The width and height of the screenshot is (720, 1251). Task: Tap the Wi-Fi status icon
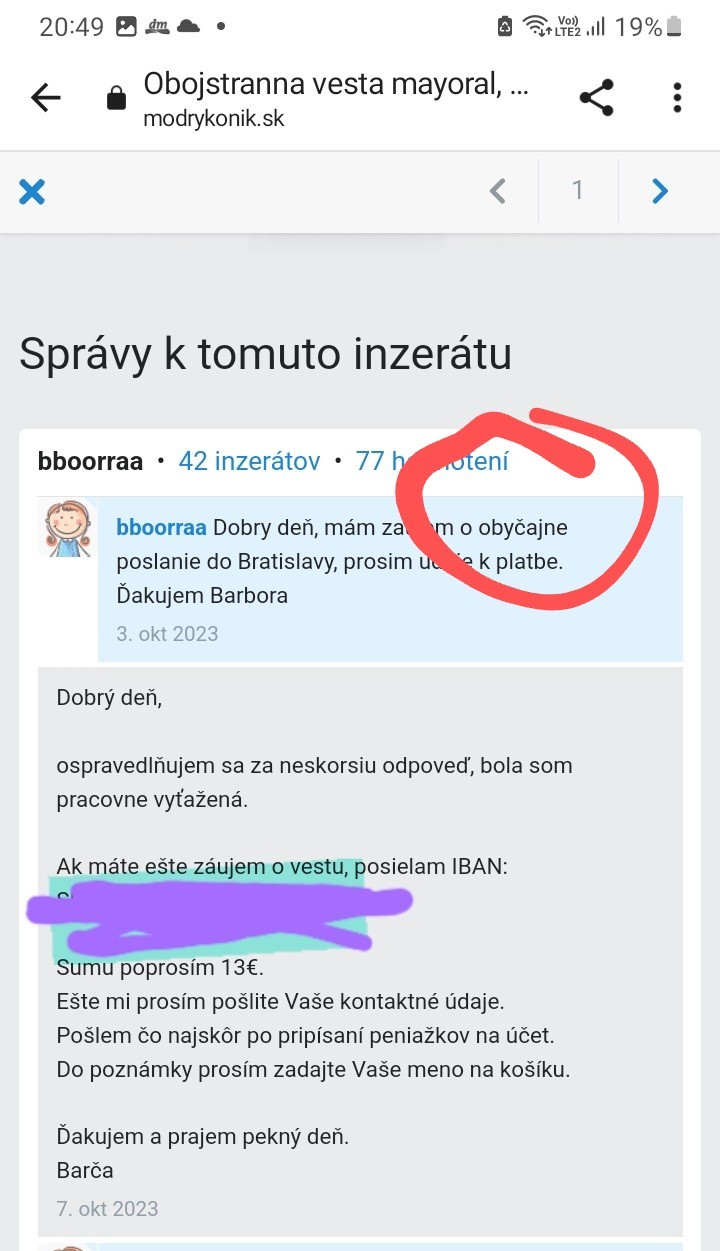[x=535, y=27]
